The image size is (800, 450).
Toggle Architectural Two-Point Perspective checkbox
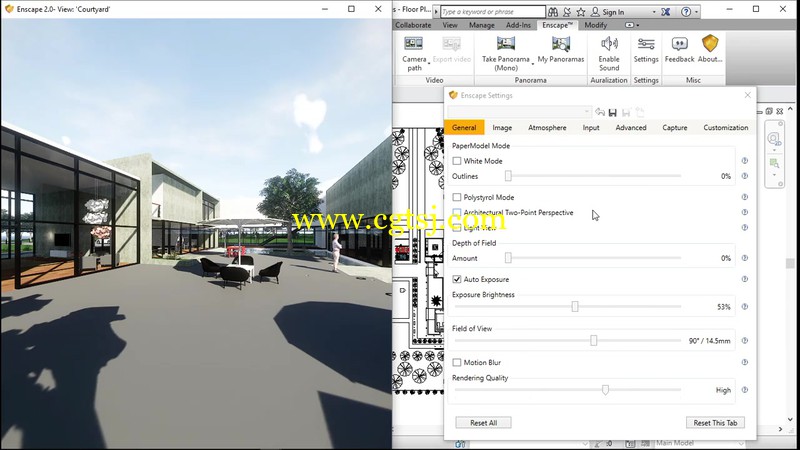[457, 212]
